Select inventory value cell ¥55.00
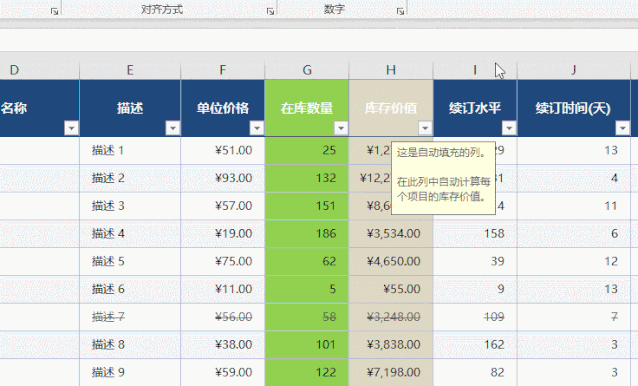Viewport: 638px width, 386px height. pyautogui.click(x=391, y=289)
